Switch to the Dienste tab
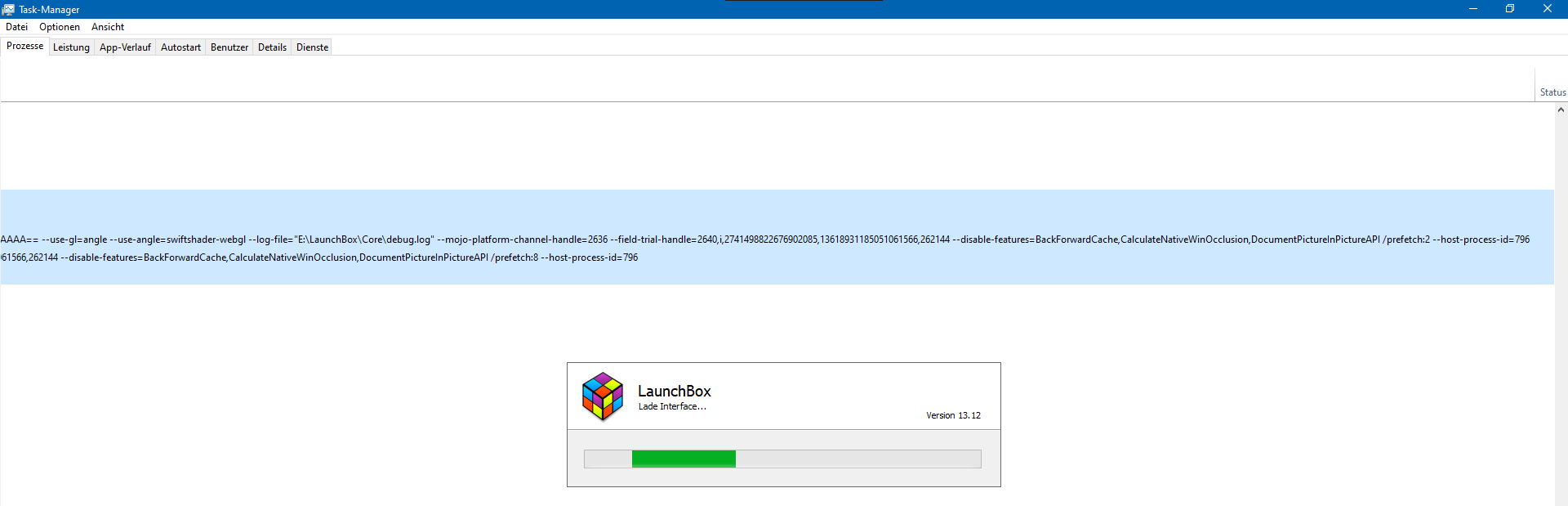Viewport: 1568px width, 506px height. point(312,47)
